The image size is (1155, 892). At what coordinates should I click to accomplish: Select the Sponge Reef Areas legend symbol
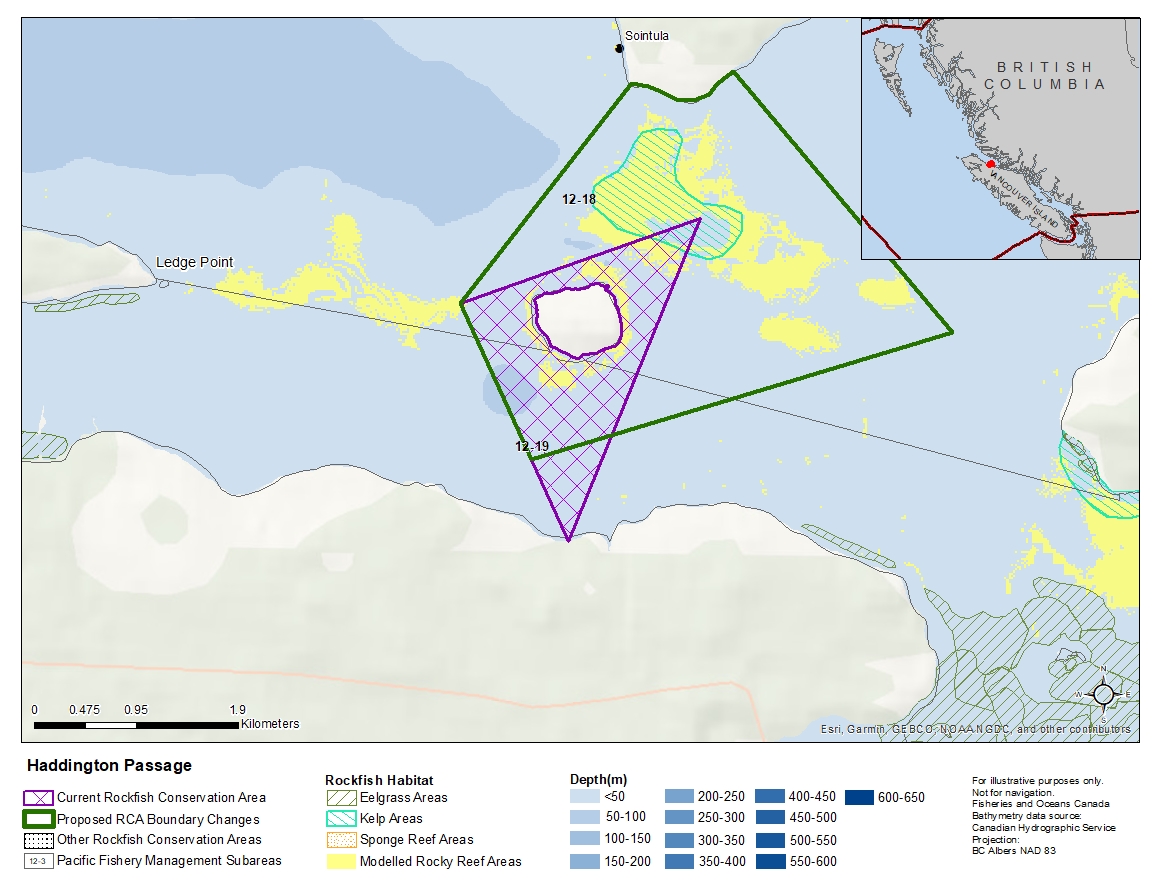[341, 840]
